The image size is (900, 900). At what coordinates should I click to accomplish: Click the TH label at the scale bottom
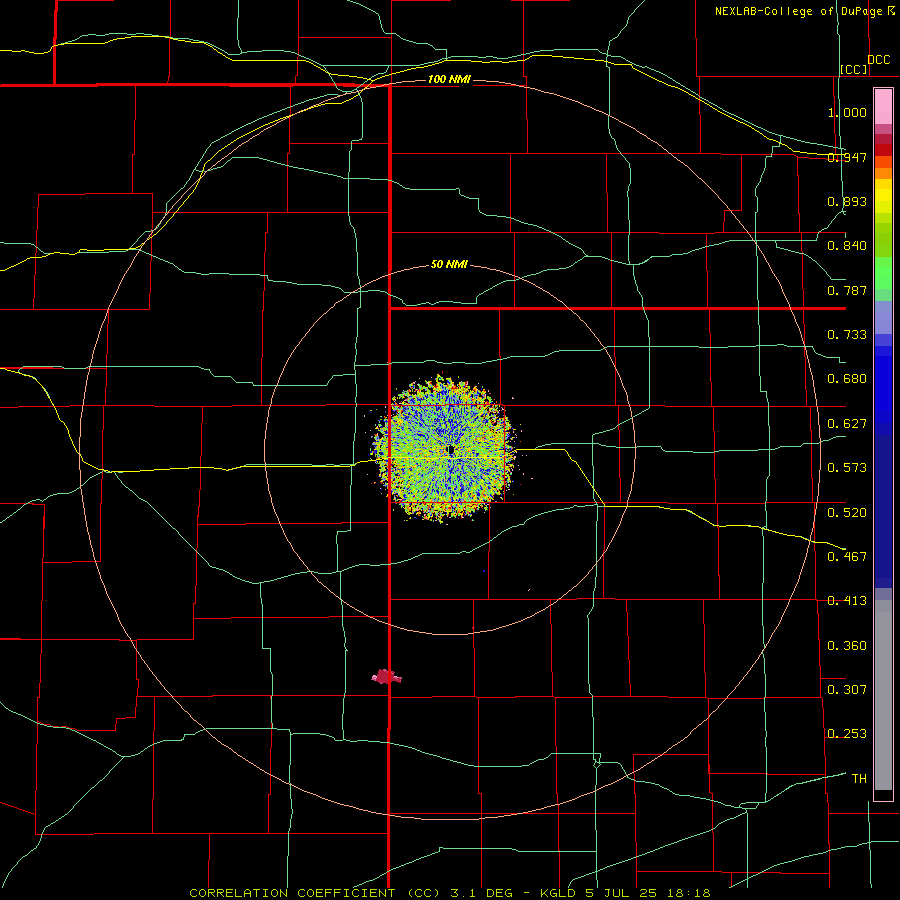pyautogui.click(x=859, y=779)
